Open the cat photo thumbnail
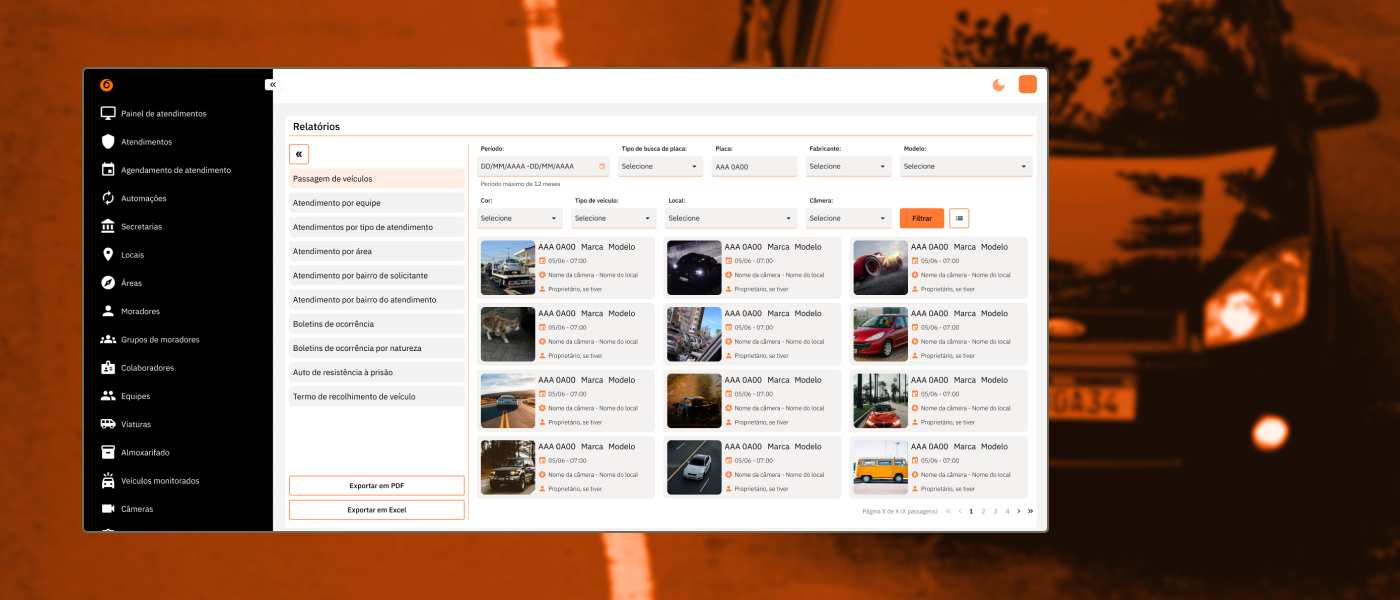Viewport: 1400px width, 600px height. coord(508,334)
